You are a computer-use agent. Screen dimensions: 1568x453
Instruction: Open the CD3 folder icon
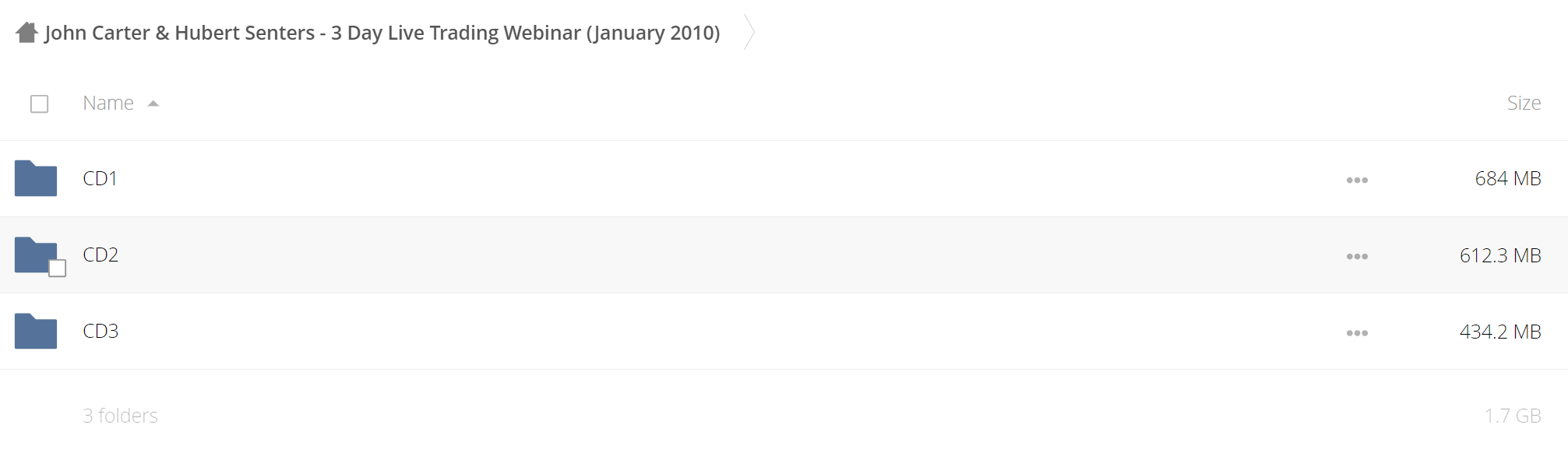[36, 331]
